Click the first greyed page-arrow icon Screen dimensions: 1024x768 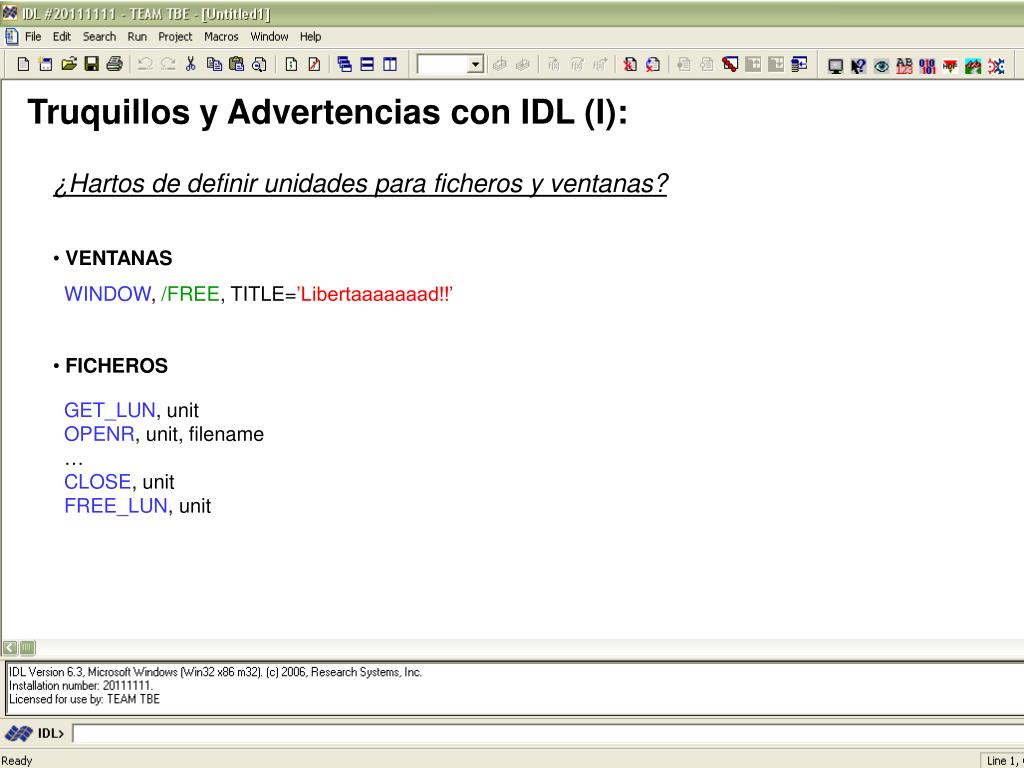pyautogui.click(x=684, y=64)
